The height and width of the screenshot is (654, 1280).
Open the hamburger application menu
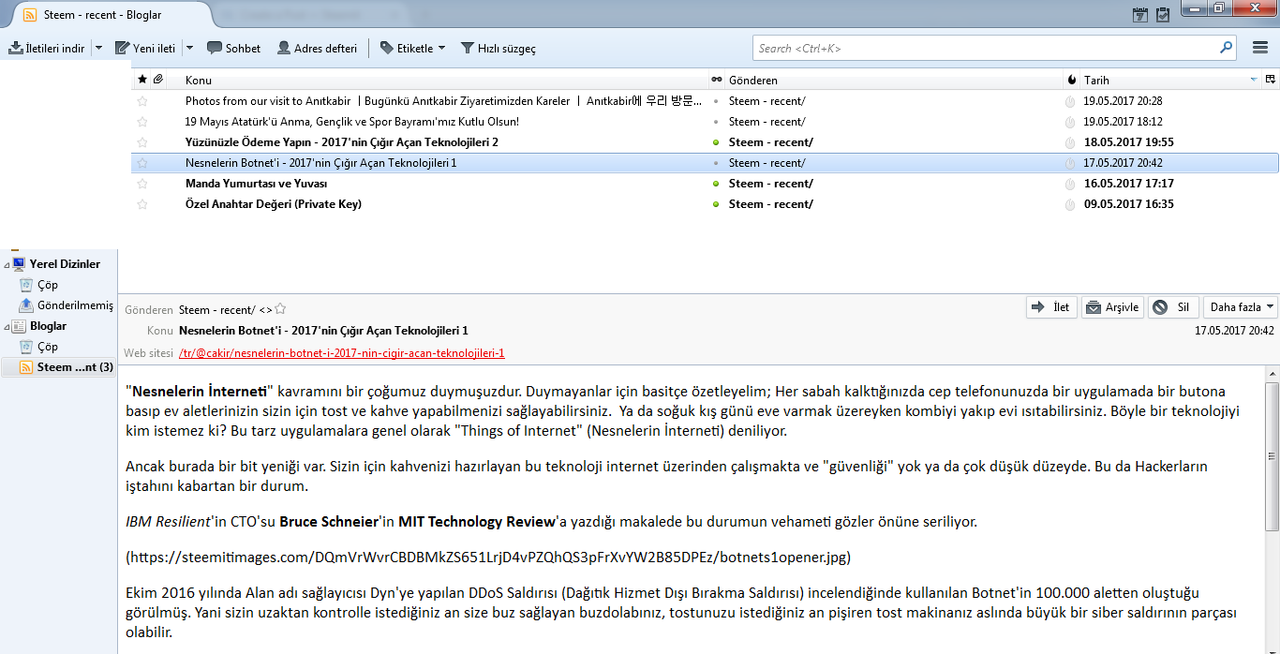click(x=1260, y=48)
